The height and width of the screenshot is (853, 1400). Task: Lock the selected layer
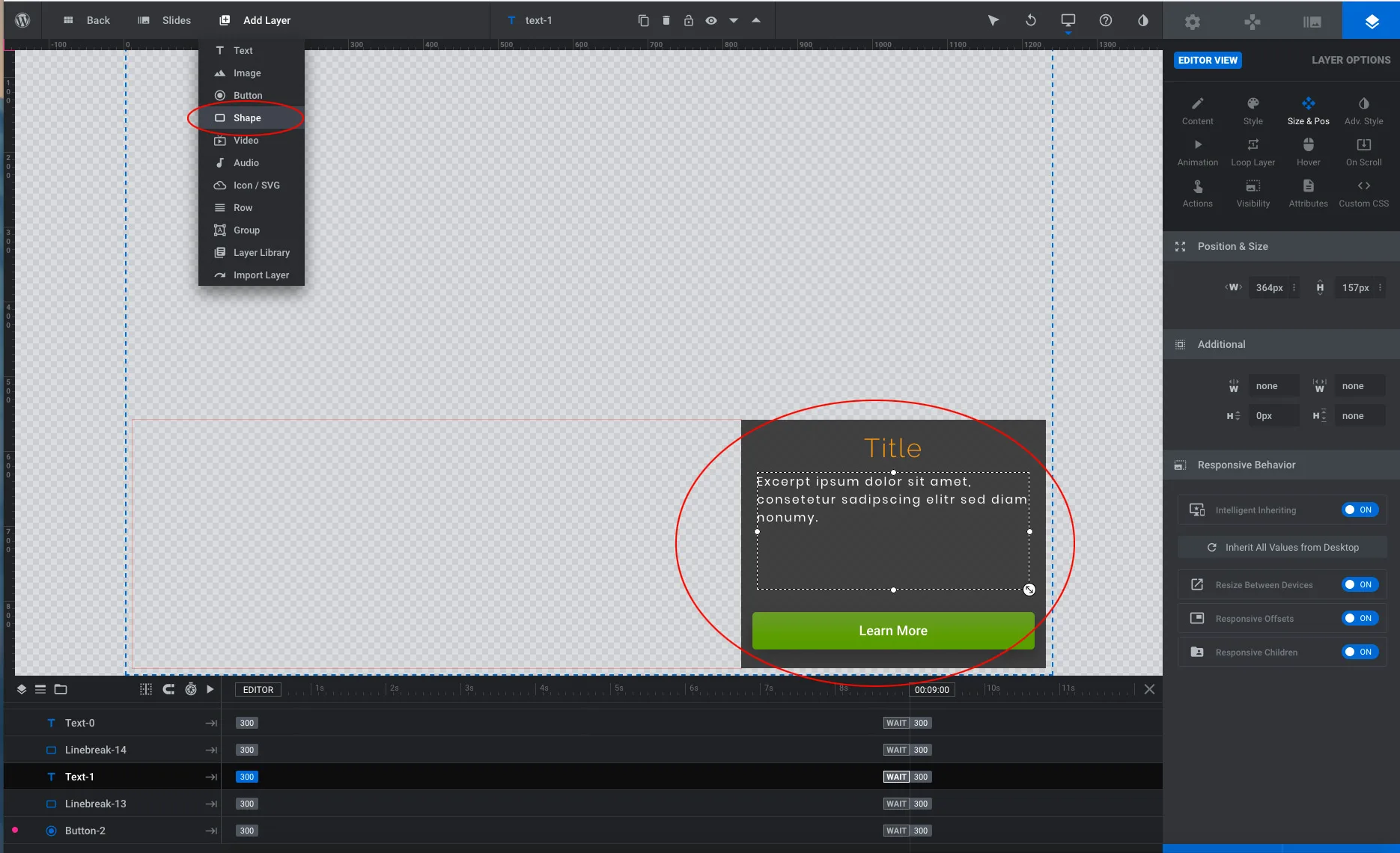tap(688, 20)
